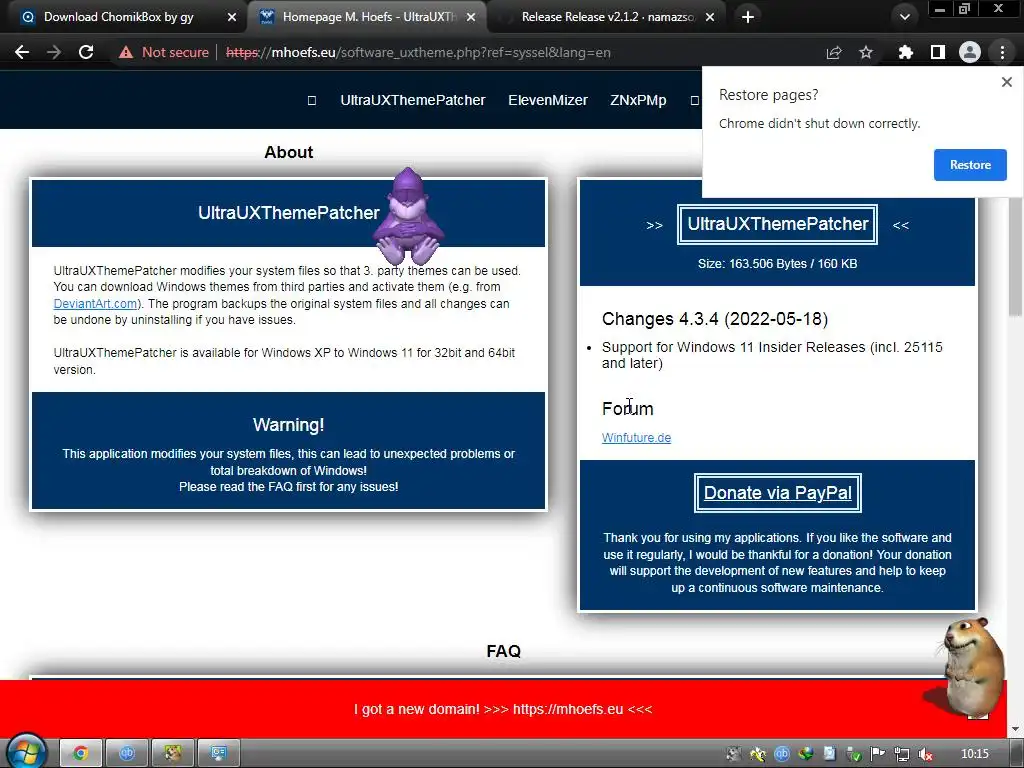The width and height of the screenshot is (1024, 768).
Task: Open qBittorrent taskbar button
Action: coord(127,754)
